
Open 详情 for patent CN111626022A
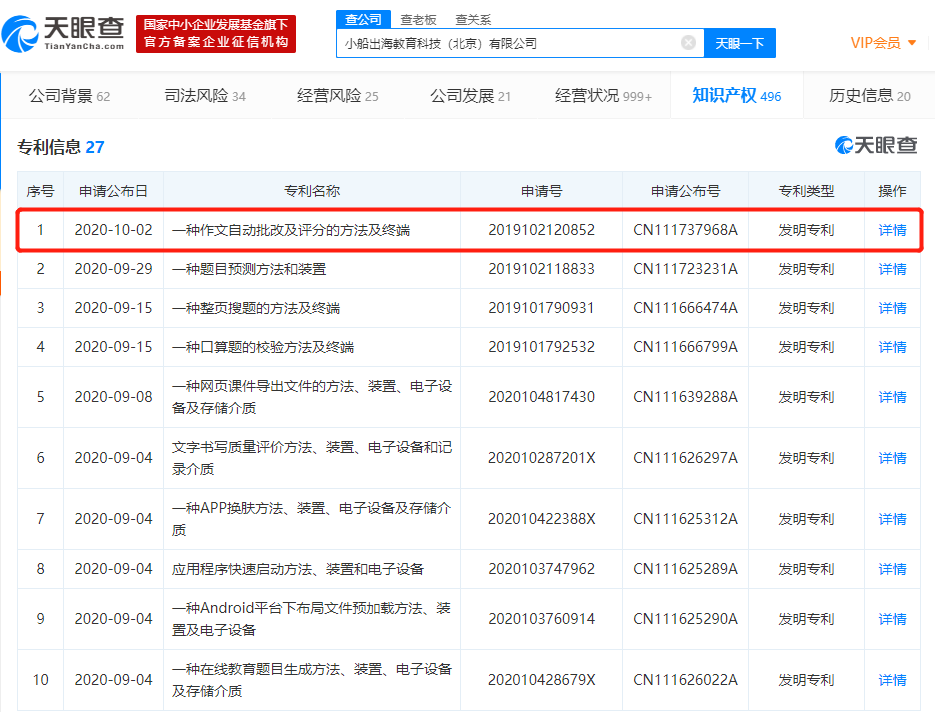[892, 680]
